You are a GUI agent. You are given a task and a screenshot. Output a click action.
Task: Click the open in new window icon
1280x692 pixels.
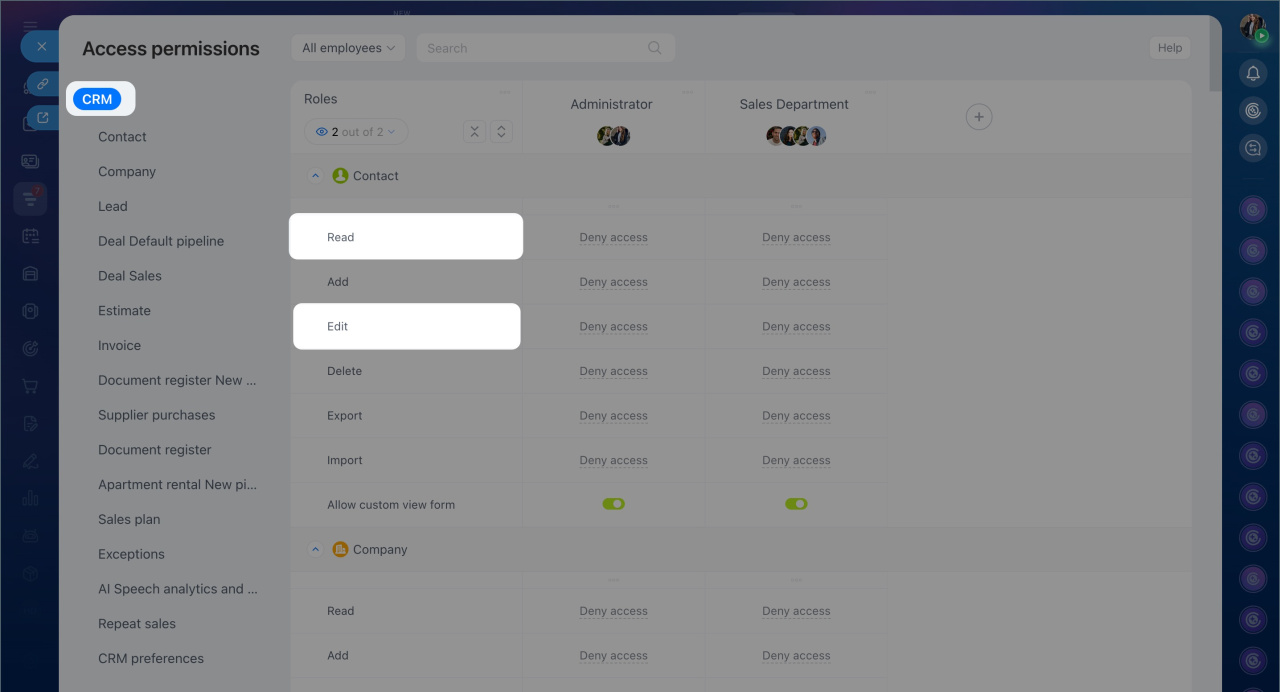[43, 118]
